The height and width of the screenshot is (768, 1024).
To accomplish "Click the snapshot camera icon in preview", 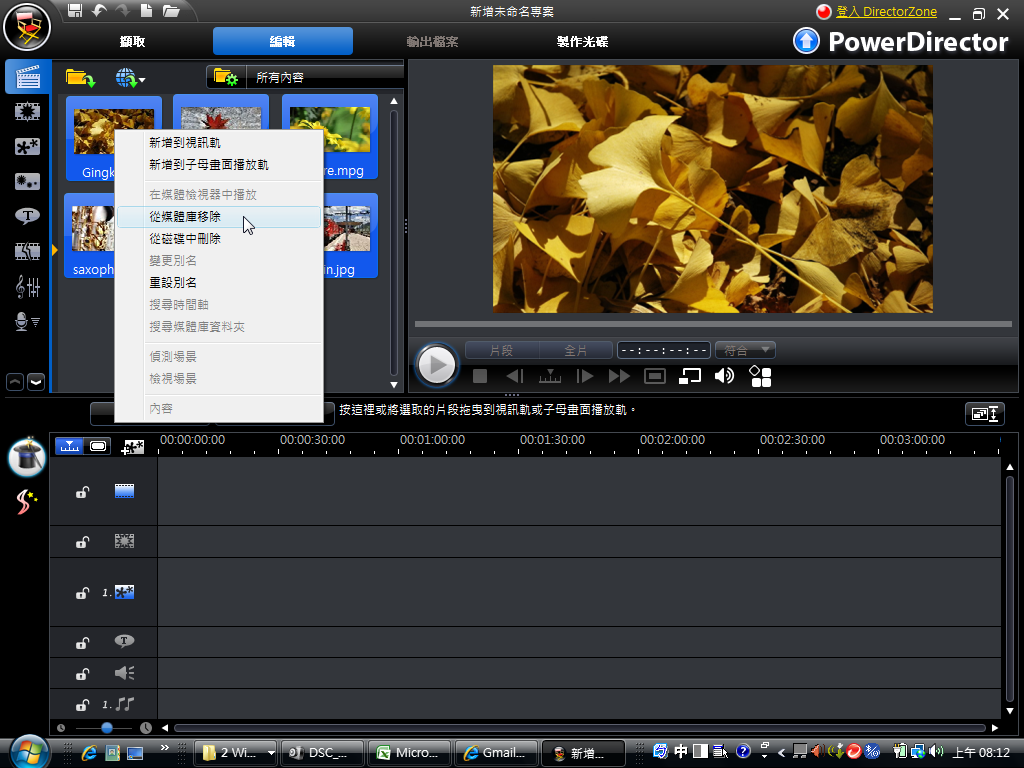I will coord(654,376).
